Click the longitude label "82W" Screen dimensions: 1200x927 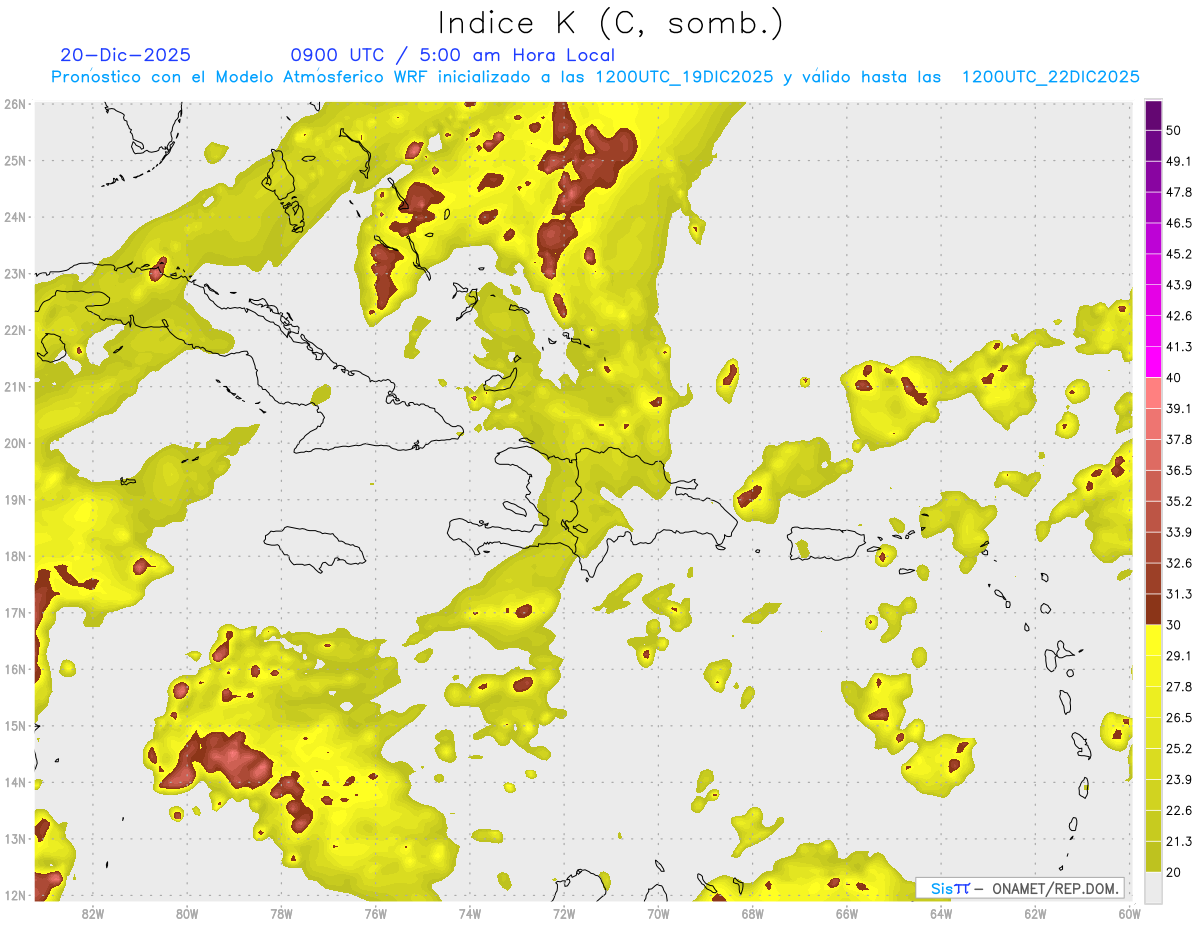pos(92,913)
